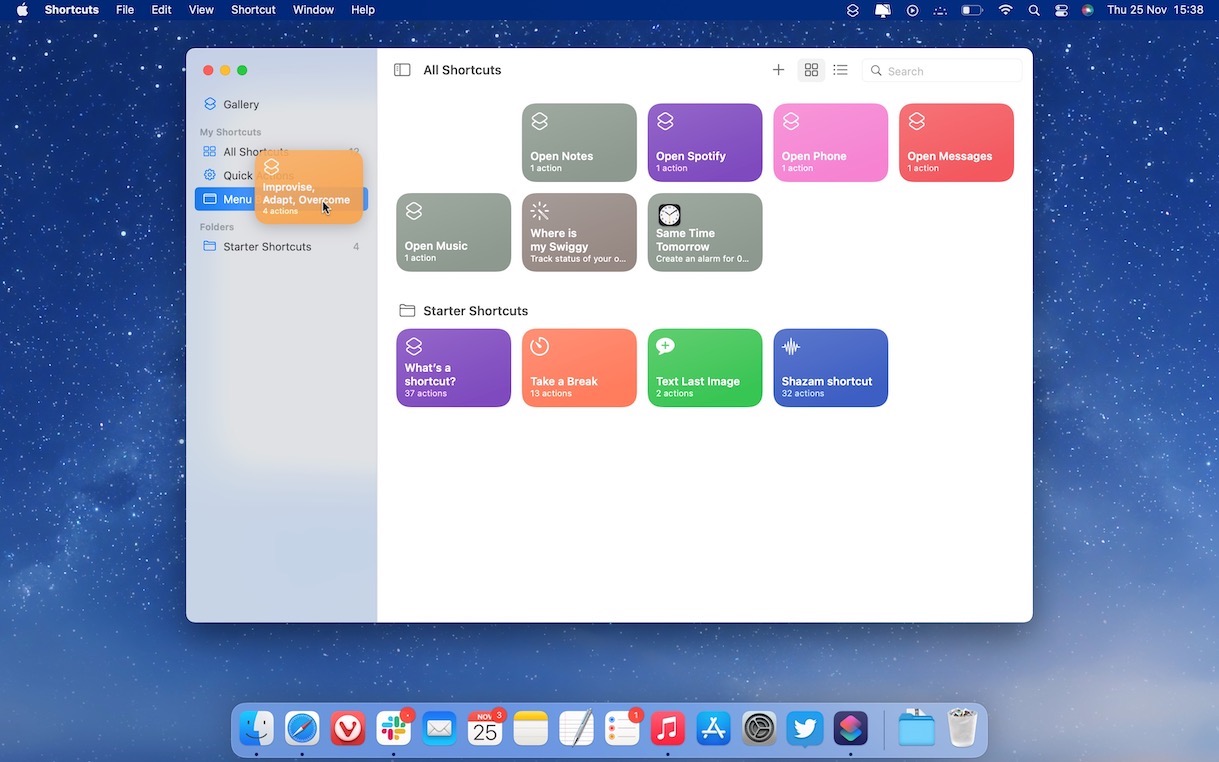
Task: Focus the Search field
Action: click(942, 71)
